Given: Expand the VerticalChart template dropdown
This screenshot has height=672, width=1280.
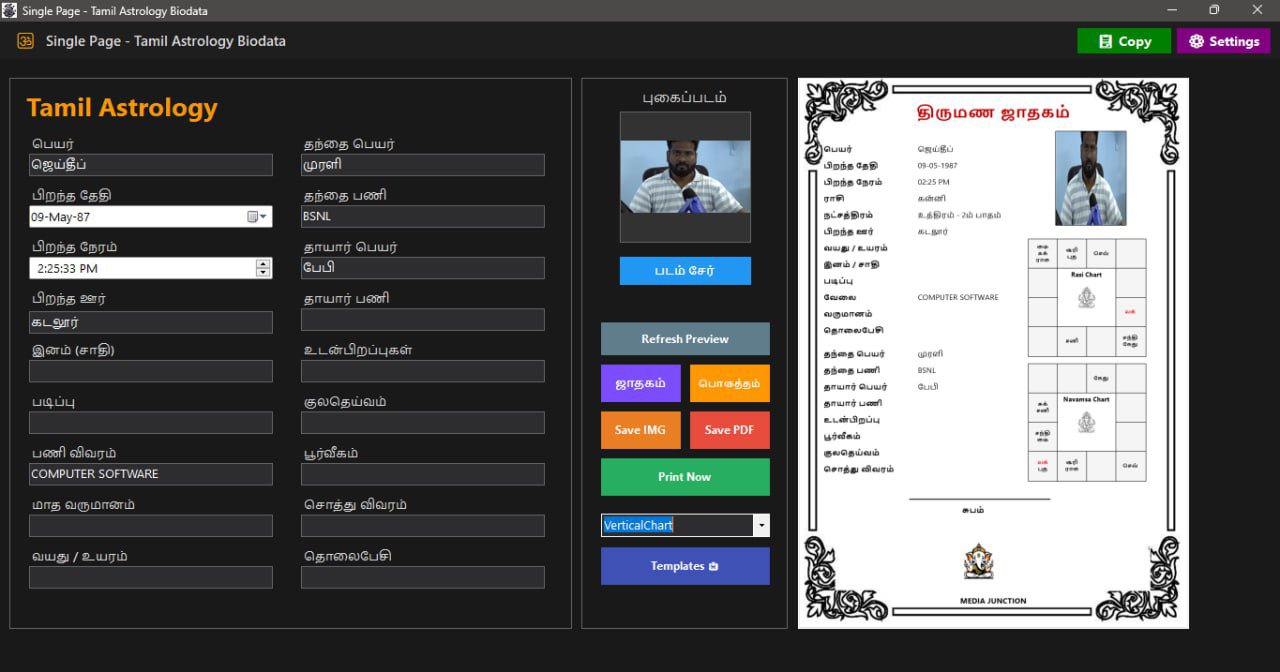Looking at the screenshot, I should point(761,525).
